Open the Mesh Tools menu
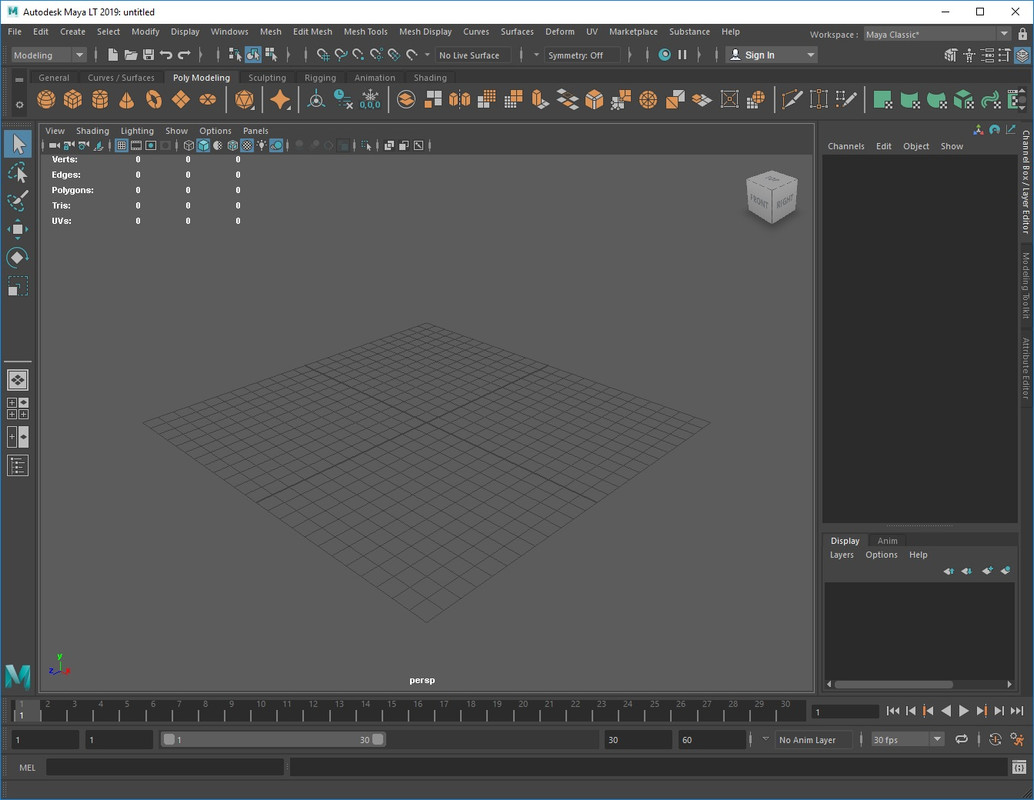Image resolution: width=1034 pixels, height=800 pixels. tap(365, 32)
